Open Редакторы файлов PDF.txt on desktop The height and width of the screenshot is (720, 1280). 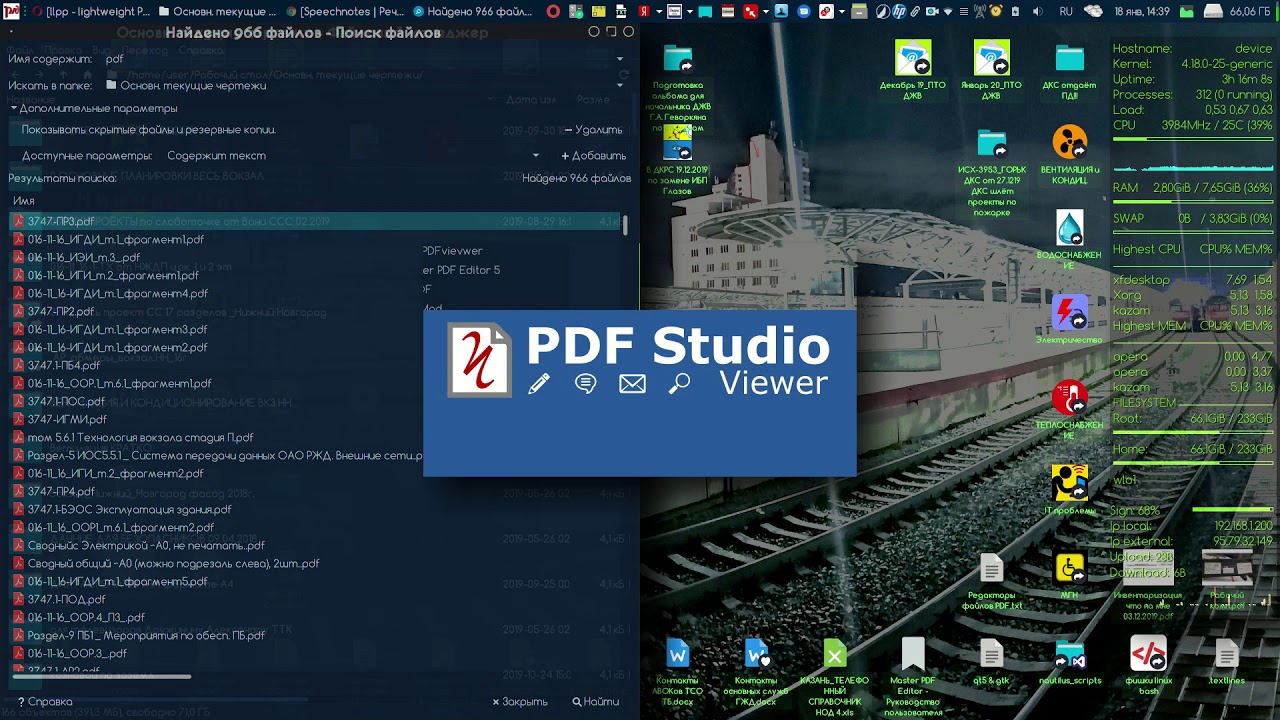pos(991,568)
